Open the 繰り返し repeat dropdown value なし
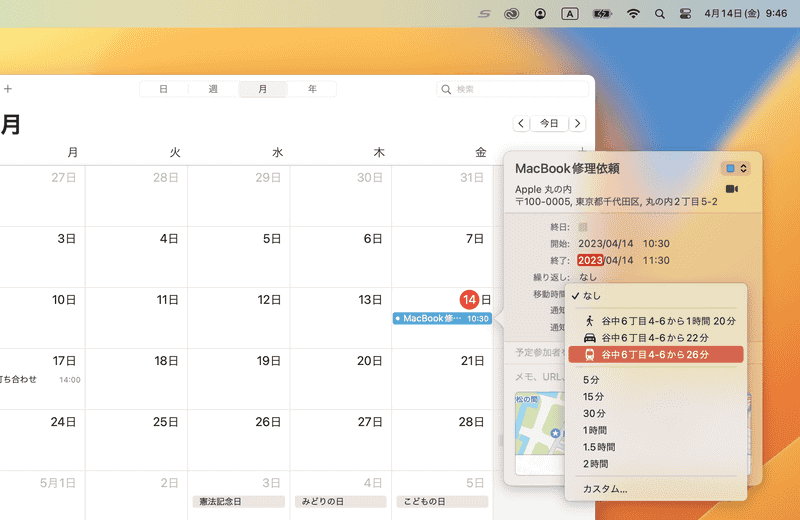 (588, 277)
